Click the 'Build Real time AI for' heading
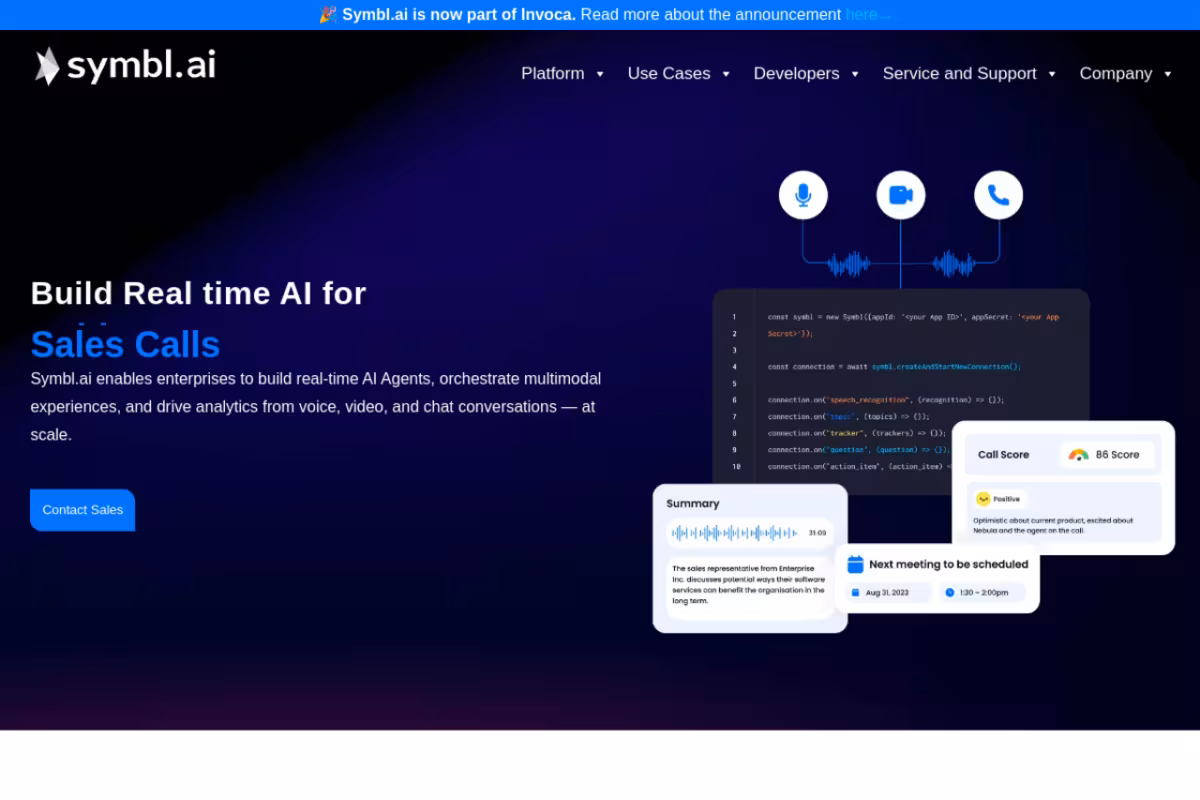Image resolution: width=1200 pixels, height=800 pixels. tap(198, 293)
